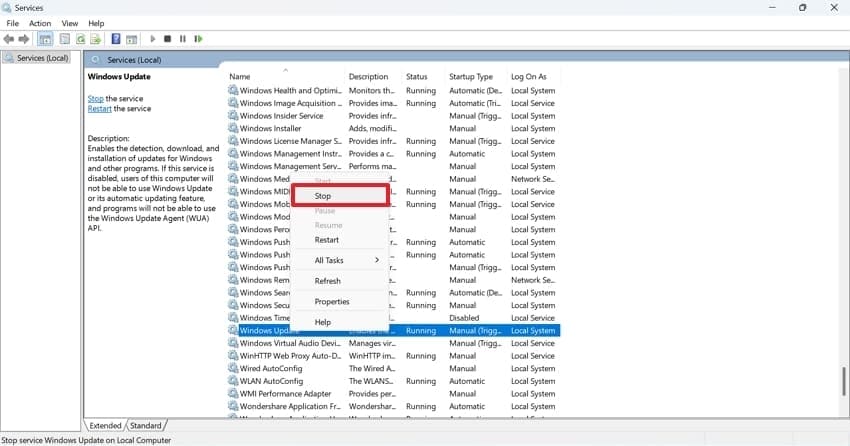Select the WLAN AutoConfig service row
The image size is (850, 446).
point(394,381)
